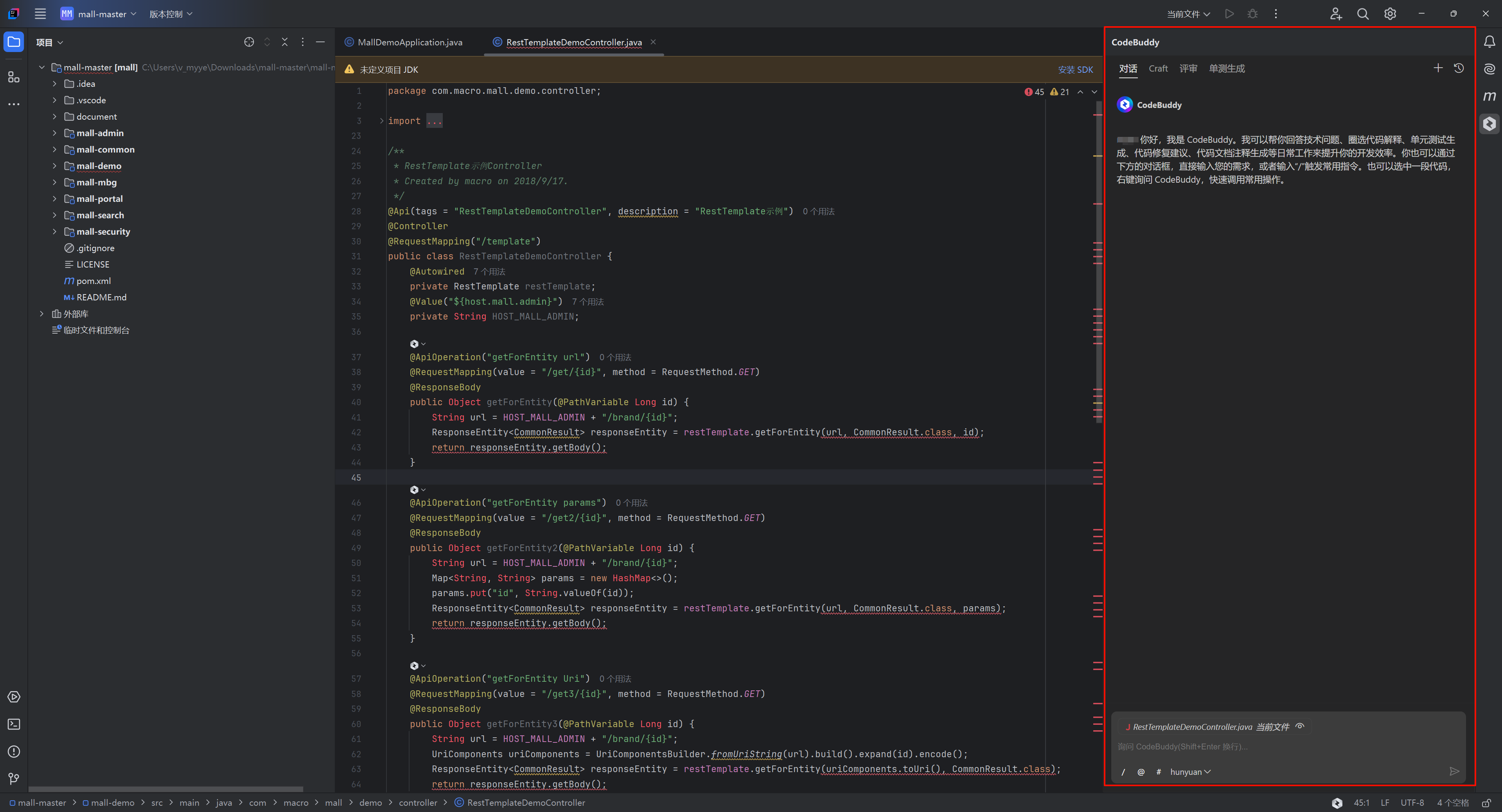Toggle current file context eye icon
This screenshot has height=812, width=1502.
(1300, 726)
